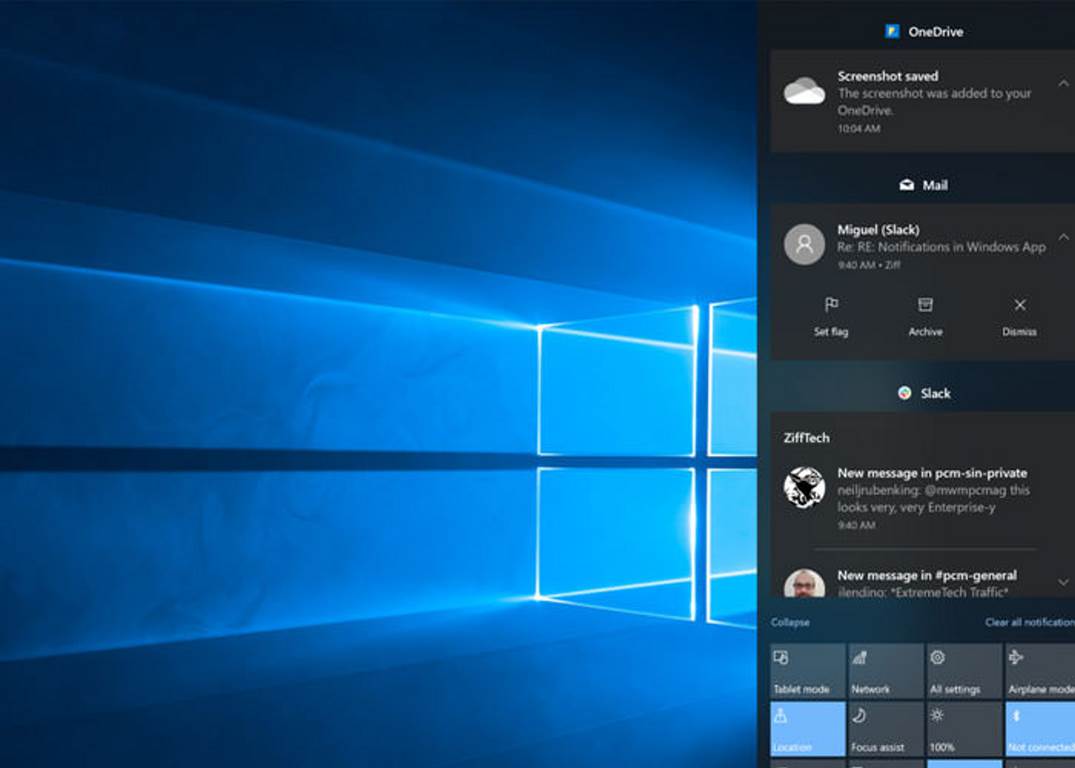Open All settings quick action tile
Viewport: 1075px width, 768px height.
[x=964, y=671]
